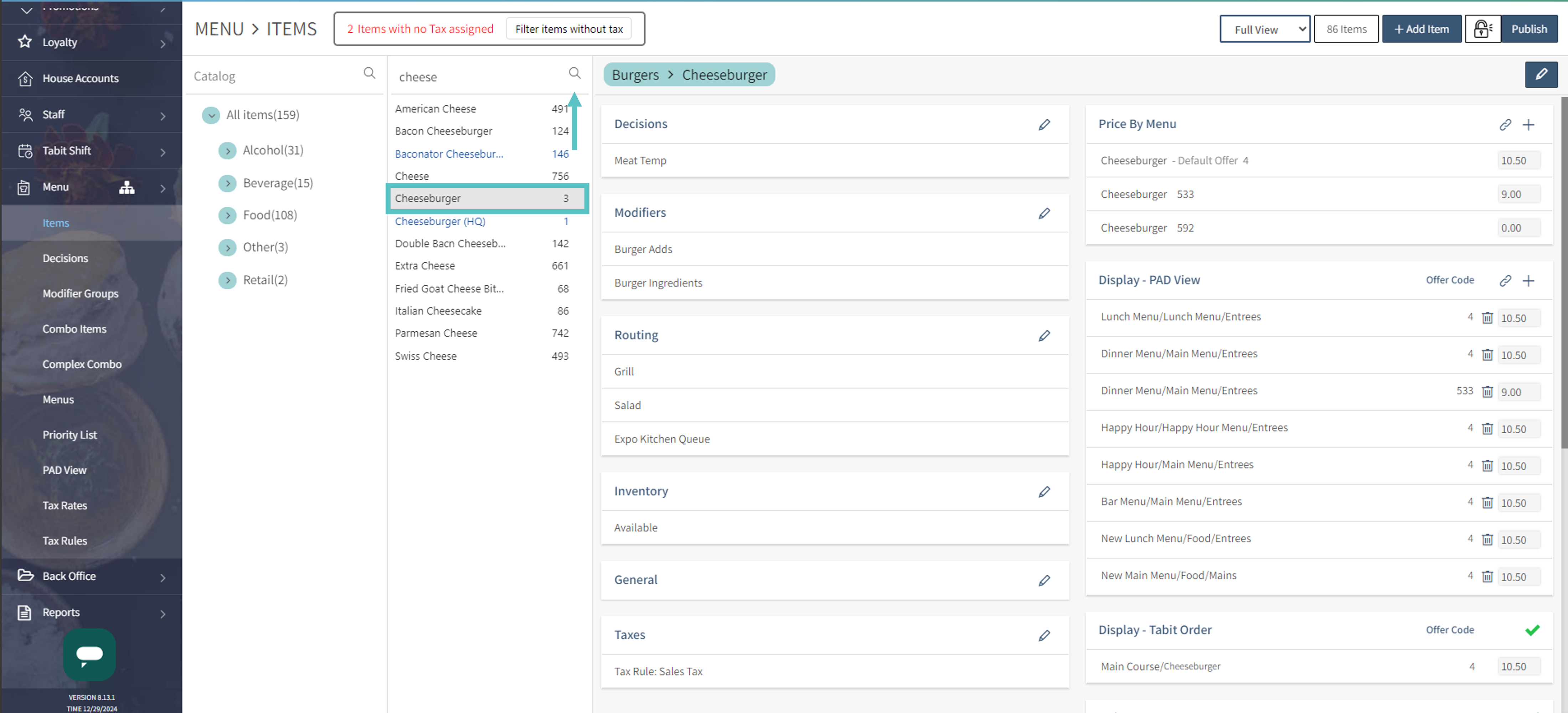
Task: Click the Cheeseburger breadcrumb edit pencil button
Action: click(1541, 74)
